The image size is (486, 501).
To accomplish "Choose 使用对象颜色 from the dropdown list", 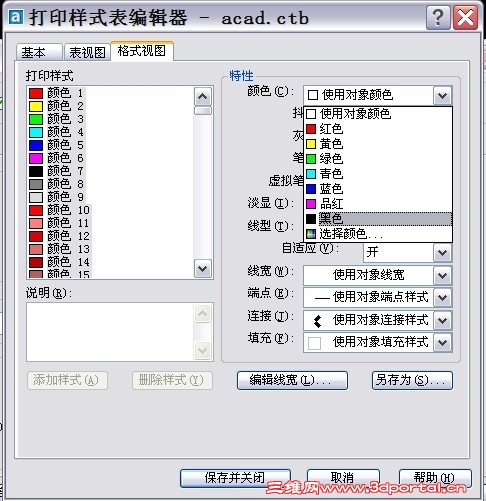I will click(378, 114).
